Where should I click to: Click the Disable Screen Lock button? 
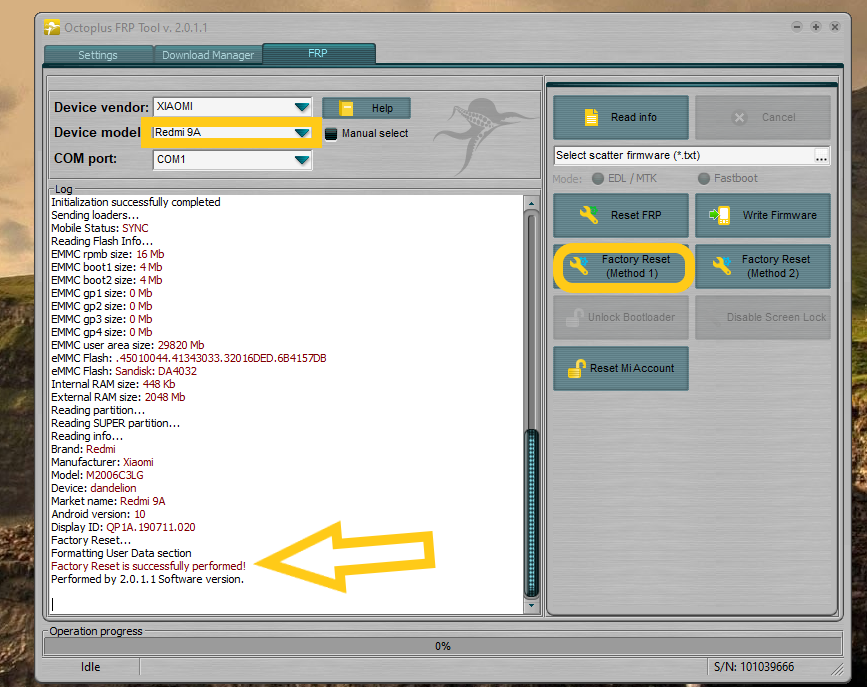click(x=763, y=318)
